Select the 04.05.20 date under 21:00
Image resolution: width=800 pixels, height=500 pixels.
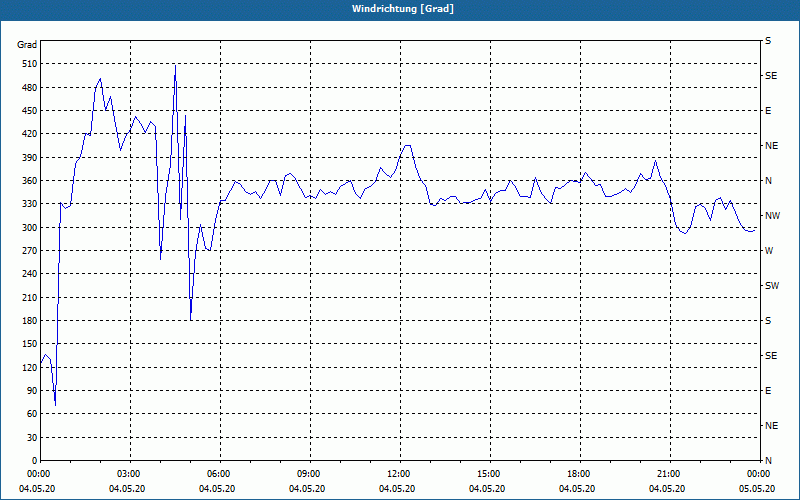pyautogui.click(x=666, y=489)
